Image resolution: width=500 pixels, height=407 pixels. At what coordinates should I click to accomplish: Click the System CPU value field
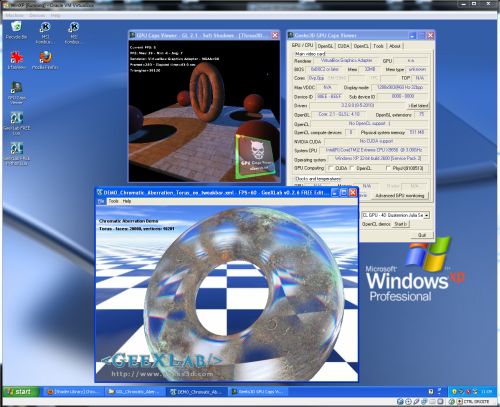pyautogui.click(x=374, y=150)
